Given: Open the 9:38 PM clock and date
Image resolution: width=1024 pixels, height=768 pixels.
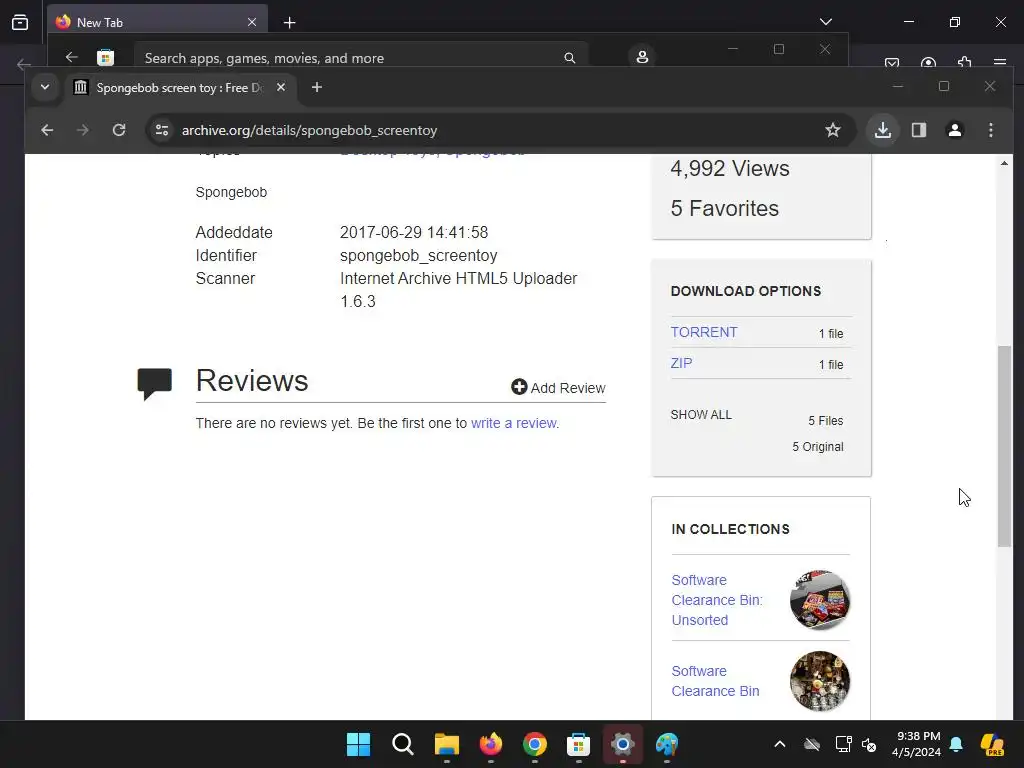Looking at the screenshot, I should tap(917, 744).
